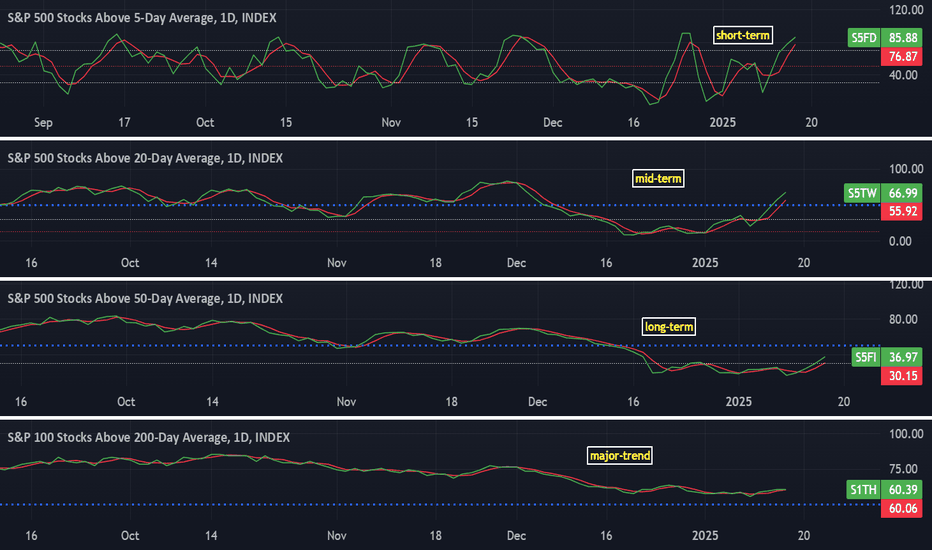Select the yellow major-trend annotation label
Viewport: 932px width, 550px height.
point(619,456)
